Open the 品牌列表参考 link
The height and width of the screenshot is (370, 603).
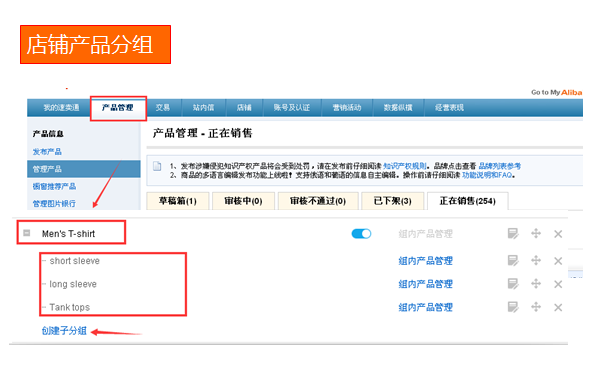(500, 166)
